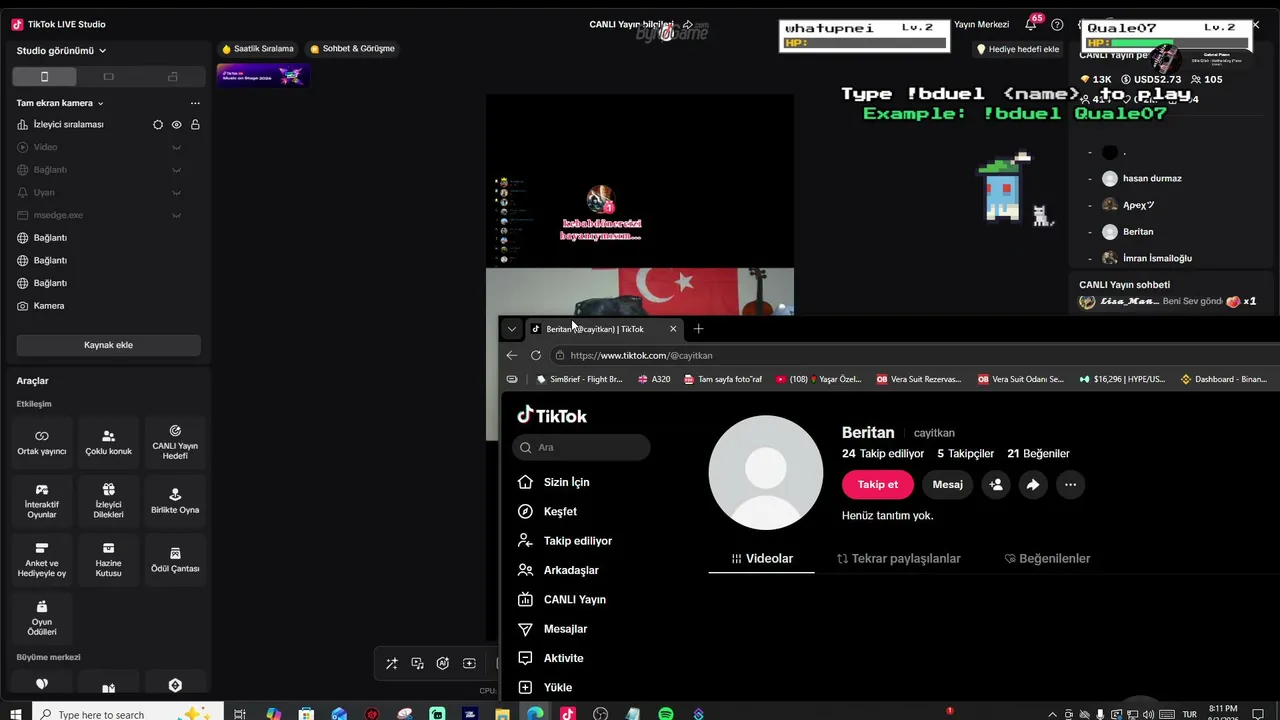
Task: Click the media music icon in preview toolbar
Action: coord(417,663)
